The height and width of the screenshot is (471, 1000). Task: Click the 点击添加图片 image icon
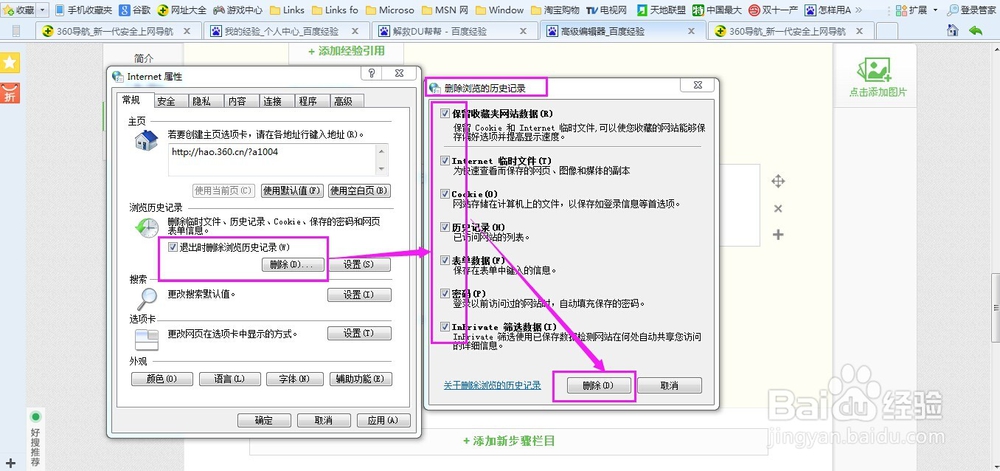click(876, 70)
